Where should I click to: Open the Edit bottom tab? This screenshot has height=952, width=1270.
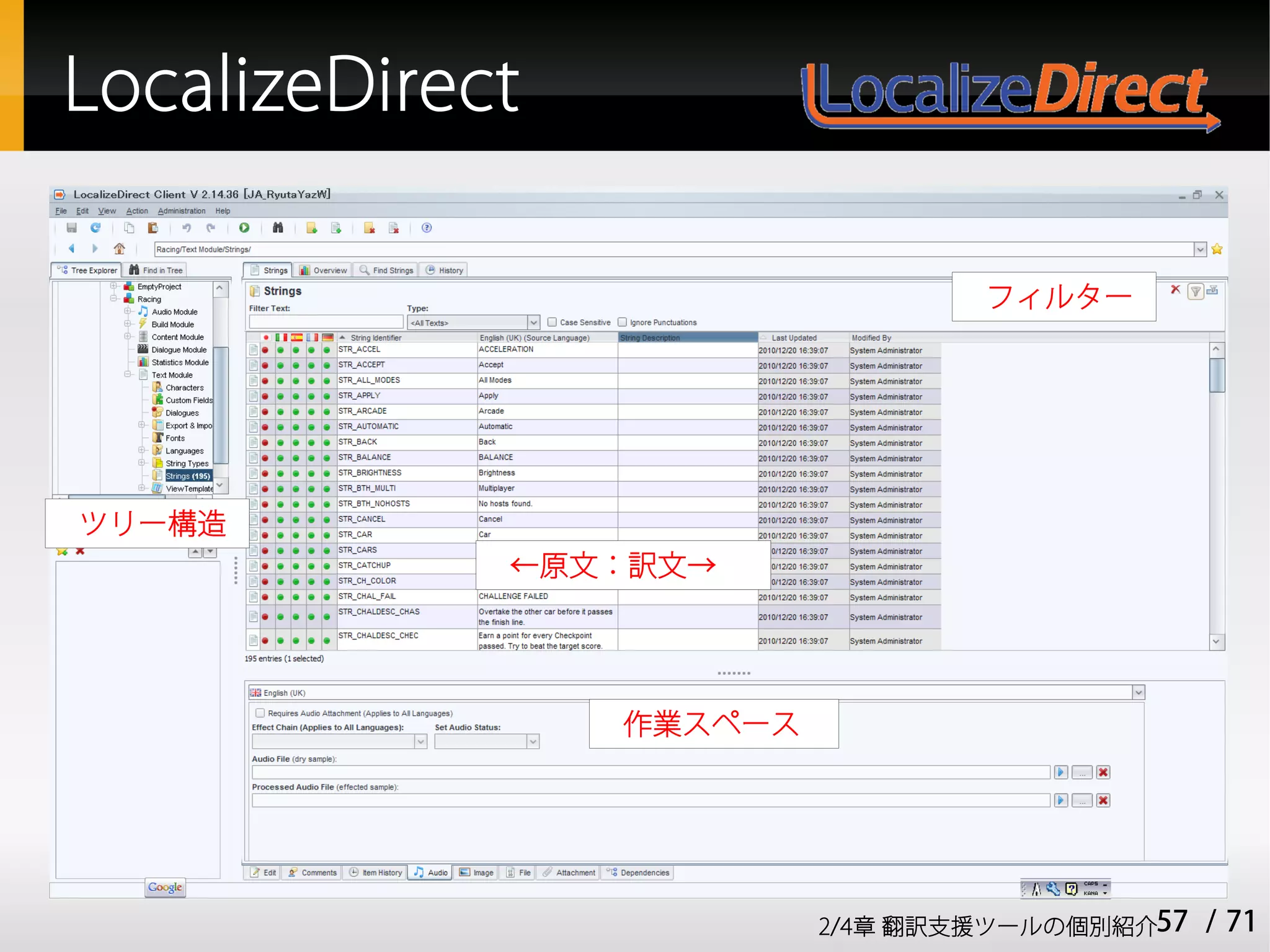263,873
